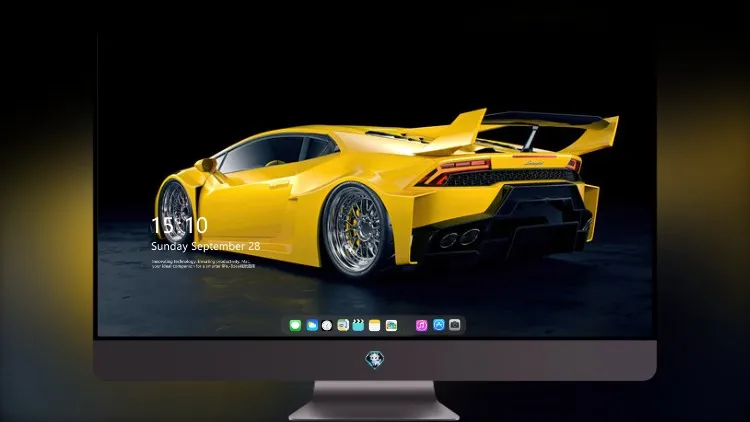Click the Sunday September 28 date text
750x422 pixels.
(x=206, y=246)
